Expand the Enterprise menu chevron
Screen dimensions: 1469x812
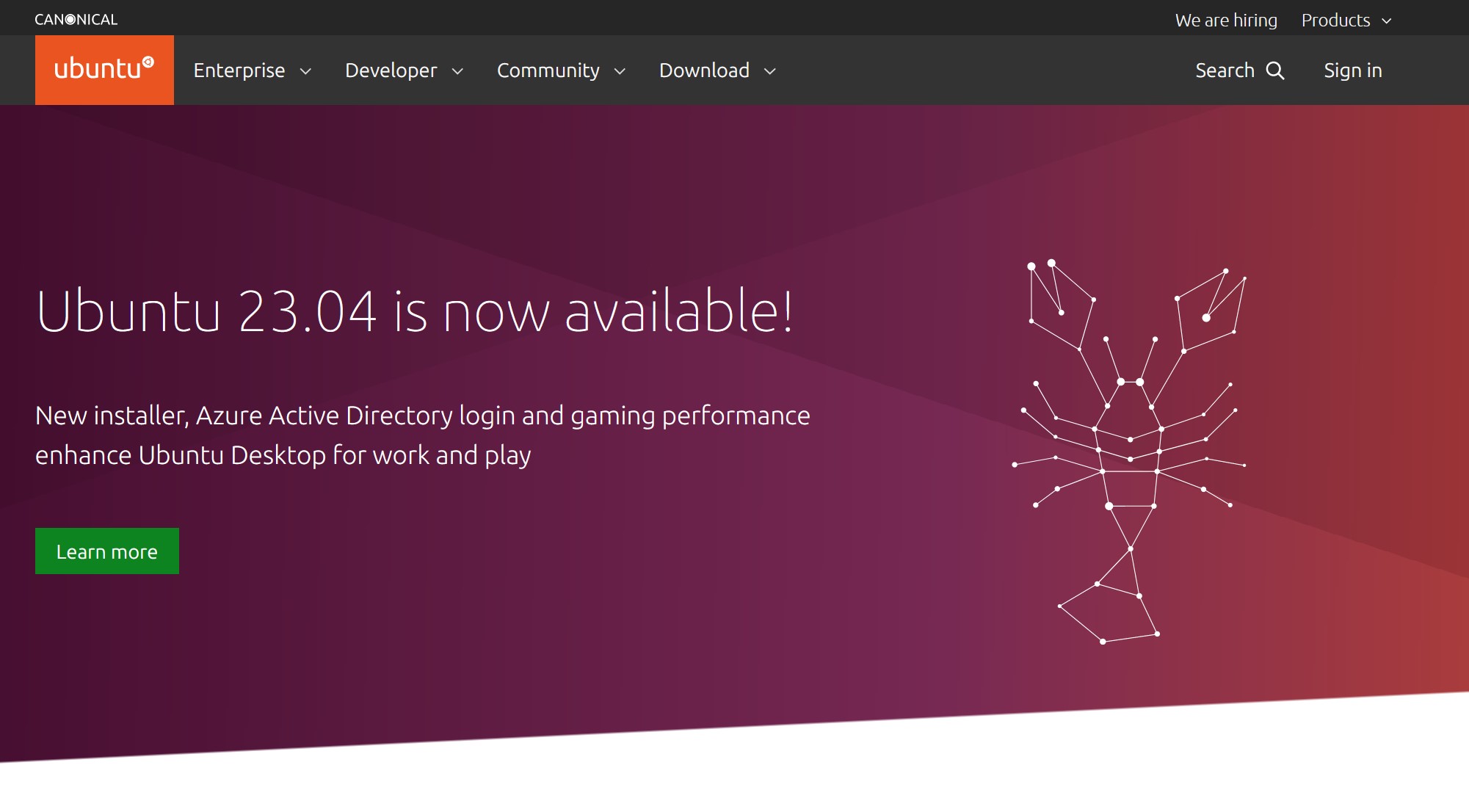pos(306,71)
